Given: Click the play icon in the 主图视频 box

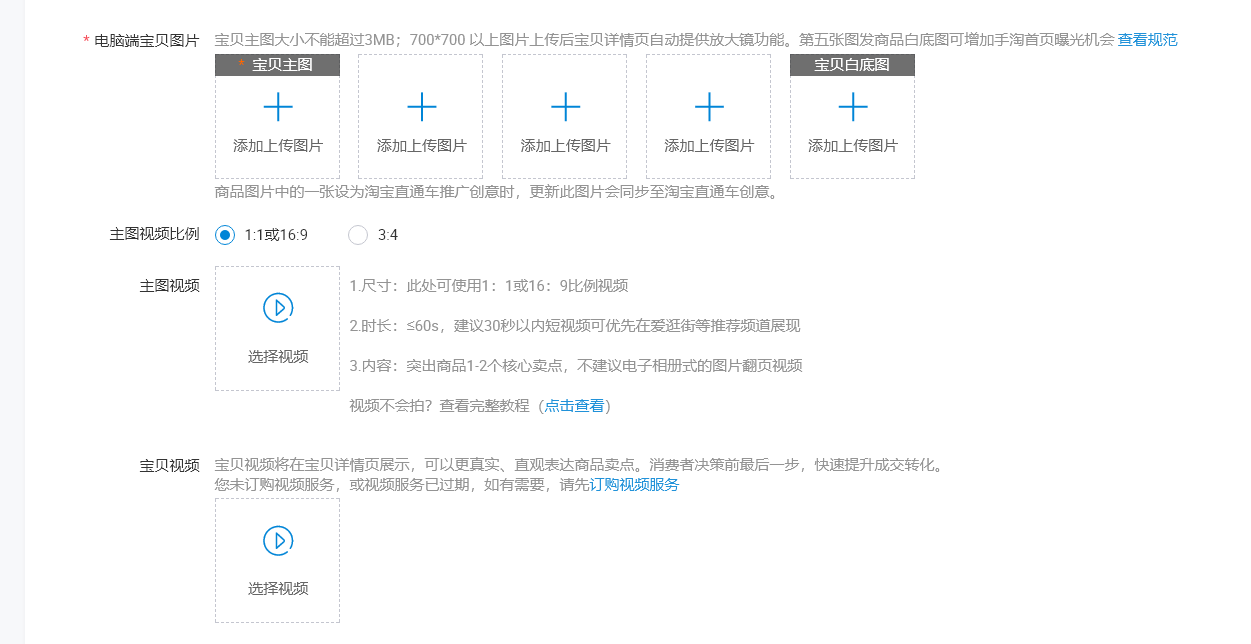Looking at the screenshot, I should point(278,308).
